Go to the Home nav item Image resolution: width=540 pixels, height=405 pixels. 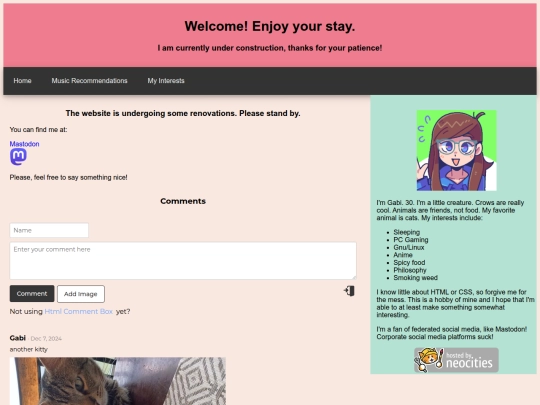coord(22,81)
